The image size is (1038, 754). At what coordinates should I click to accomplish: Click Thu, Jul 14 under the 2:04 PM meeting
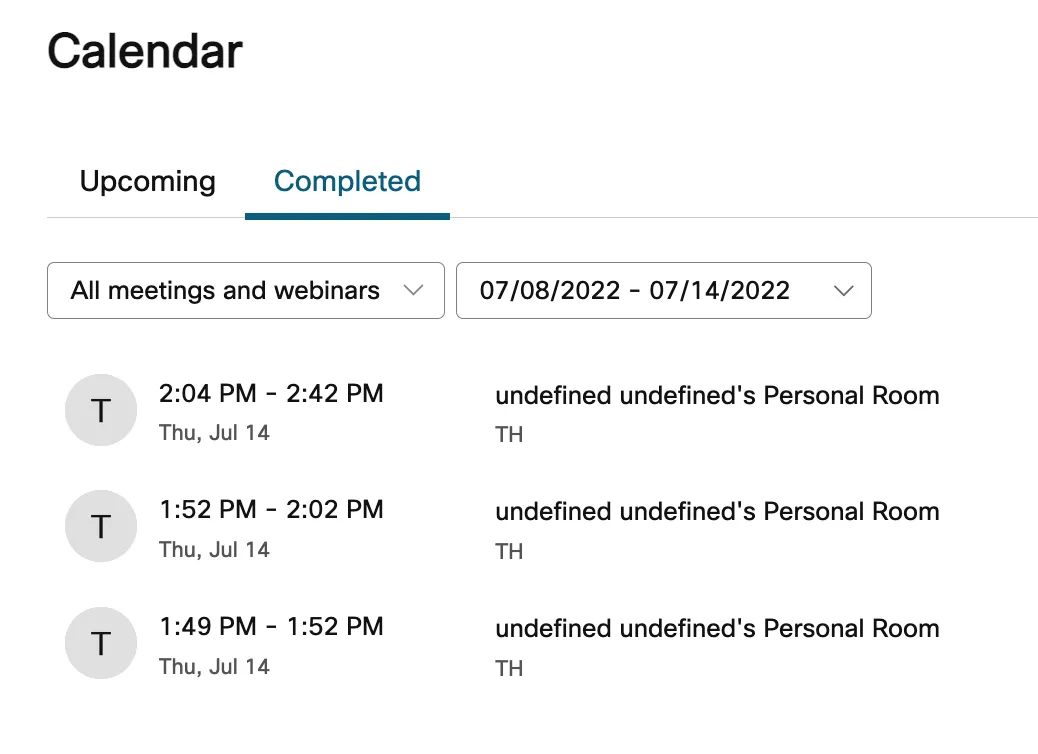pos(214,433)
